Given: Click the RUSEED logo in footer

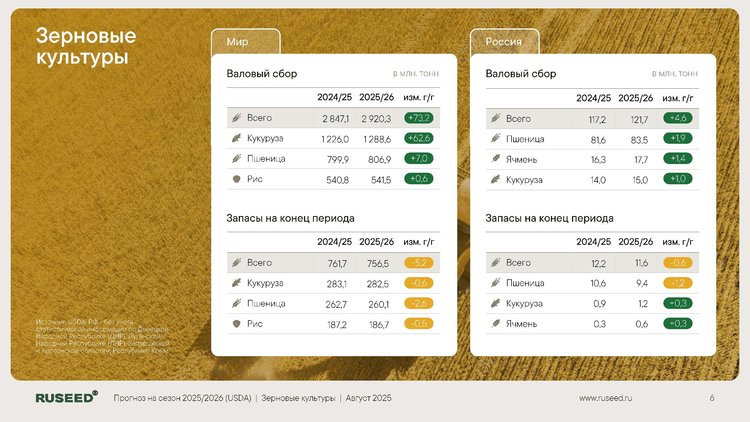Looking at the screenshot, I should (x=67, y=398).
